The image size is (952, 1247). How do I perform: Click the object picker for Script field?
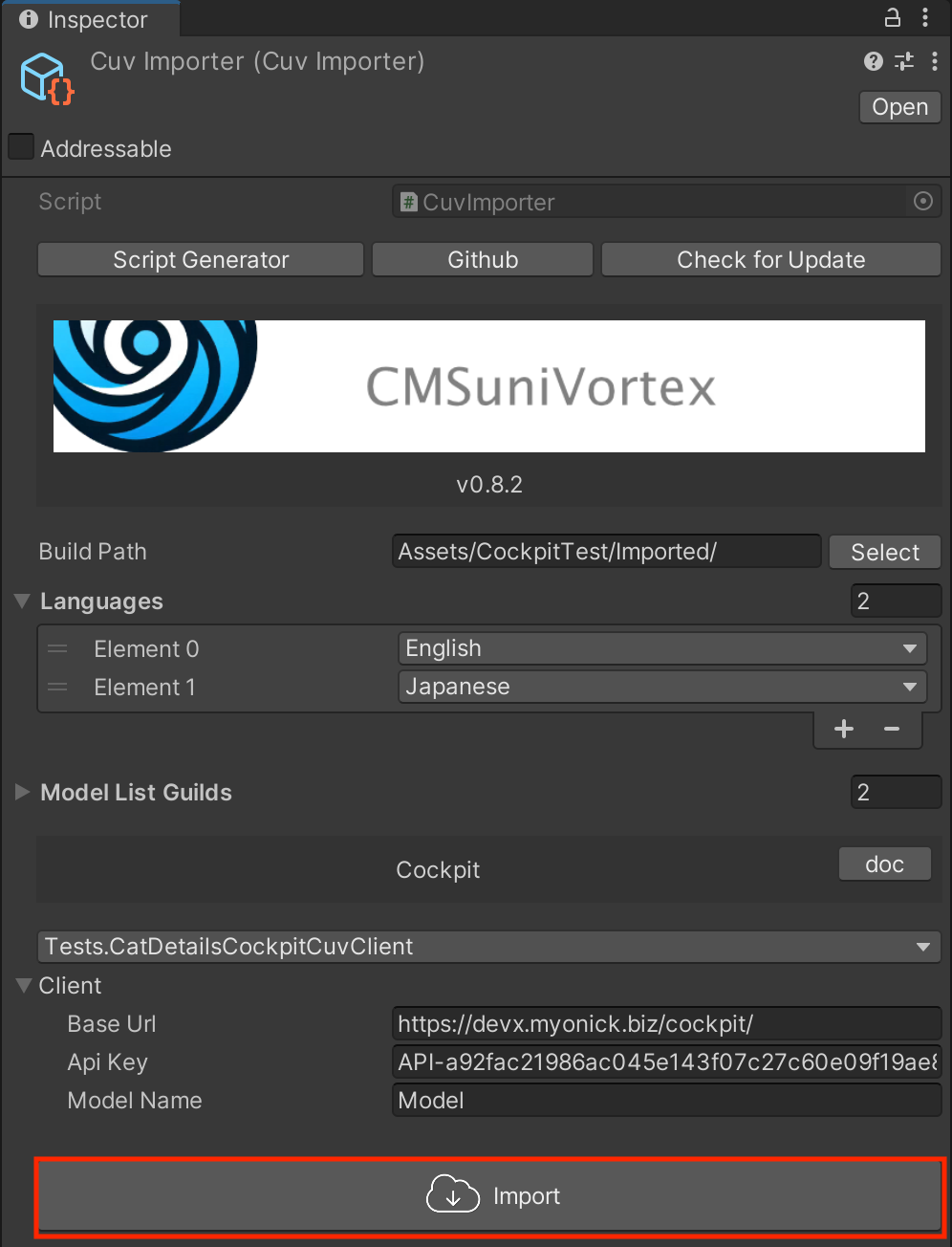tap(923, 201)
